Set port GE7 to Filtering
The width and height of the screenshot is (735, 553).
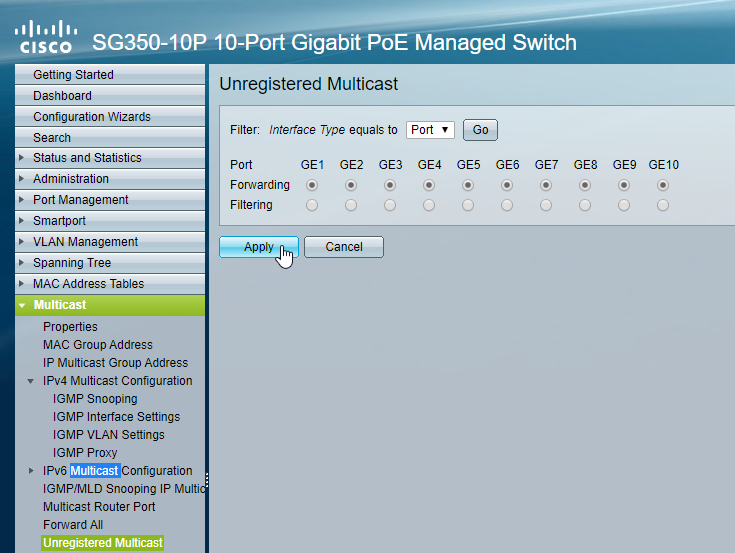pos(546,205)
